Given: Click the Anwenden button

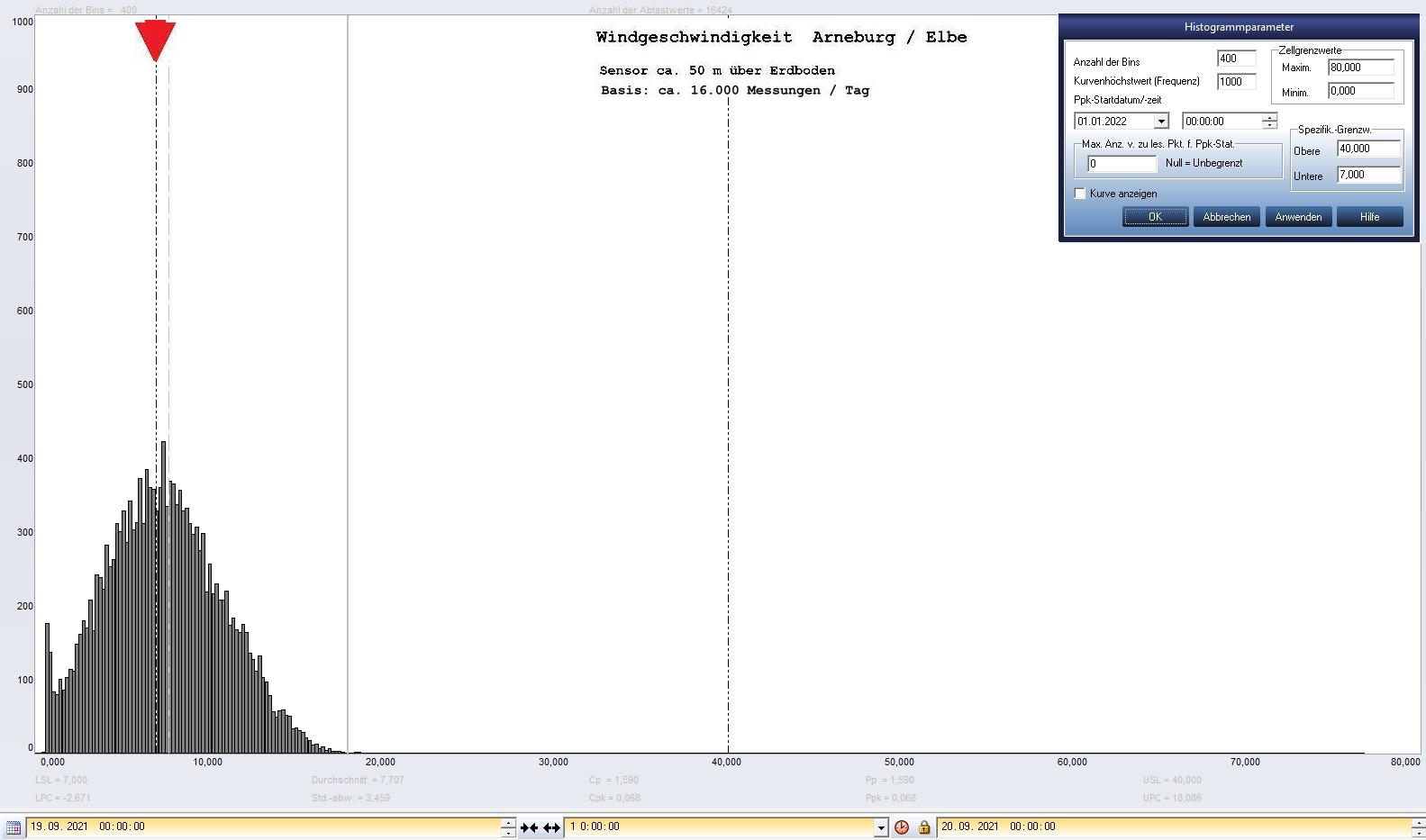Looking at the screenshot, I should click(x=1298, y=217).
